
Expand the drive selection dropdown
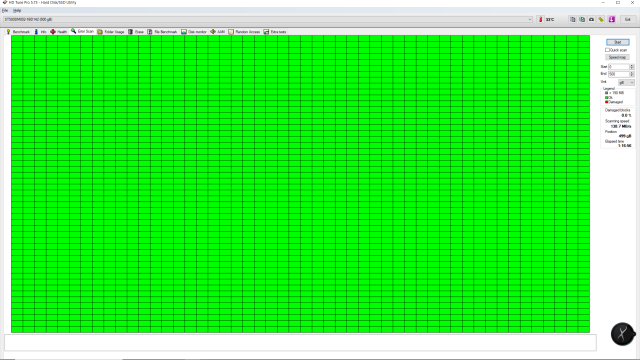529,19
